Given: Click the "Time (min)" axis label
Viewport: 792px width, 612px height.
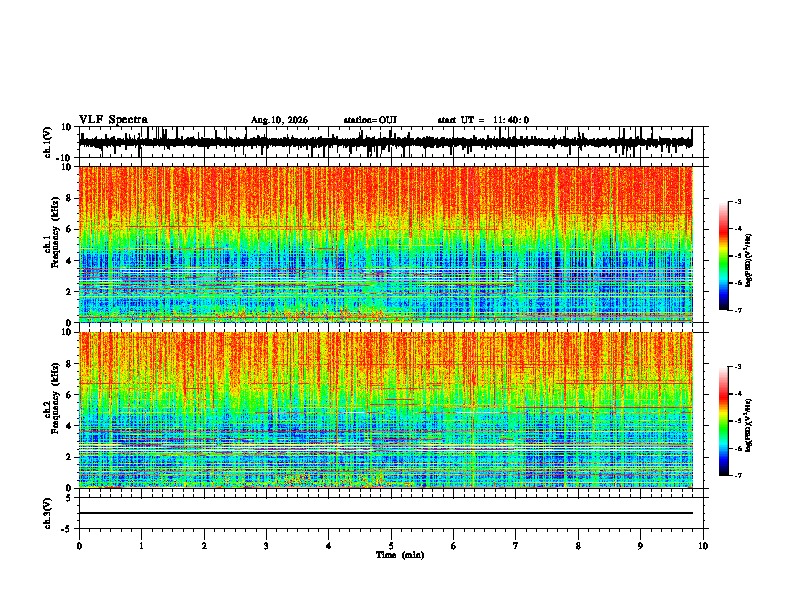Looking at the screenshot, I should [x=400, y=555].
